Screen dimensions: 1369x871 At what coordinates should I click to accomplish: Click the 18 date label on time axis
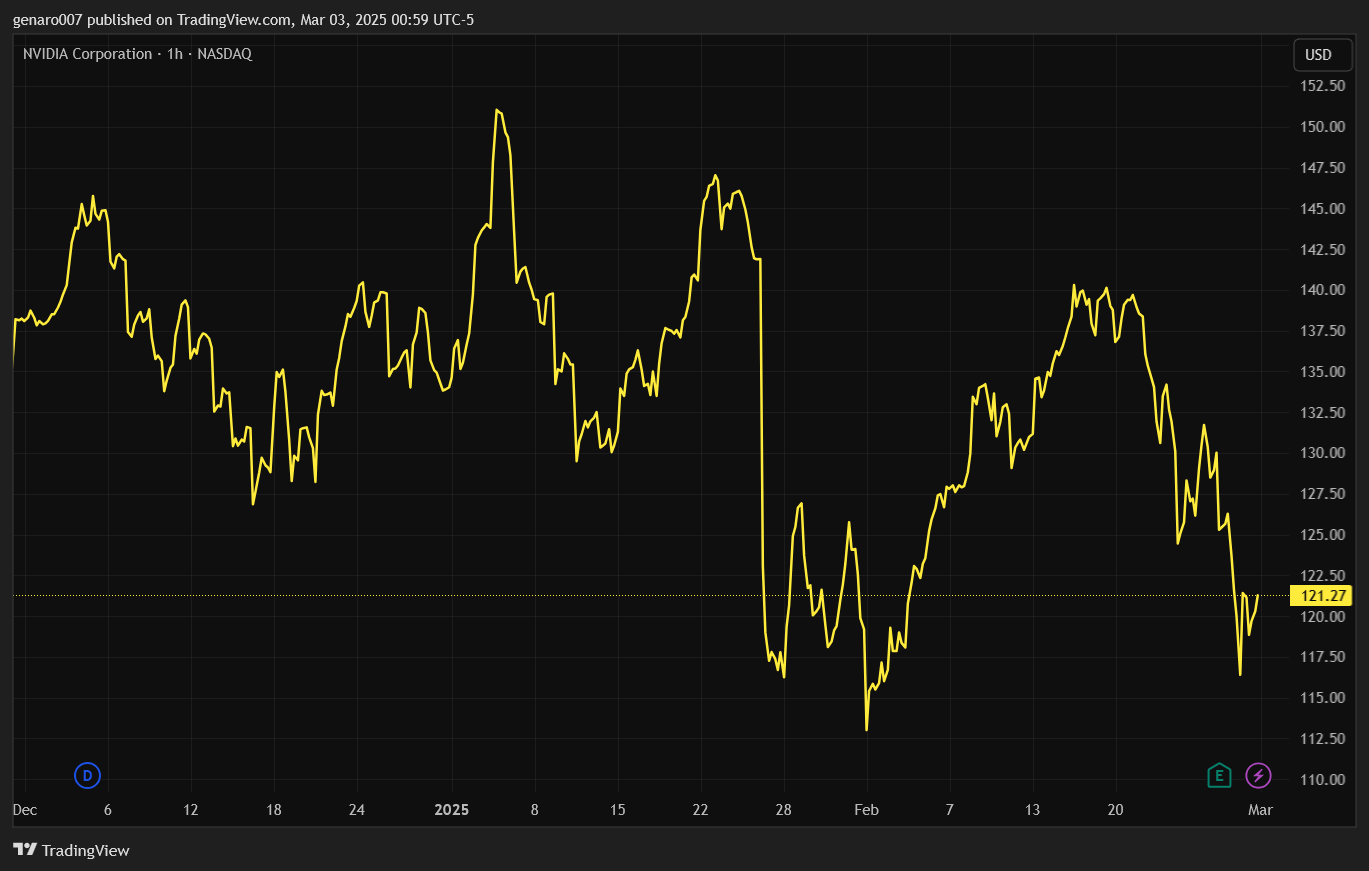[274, 810]
